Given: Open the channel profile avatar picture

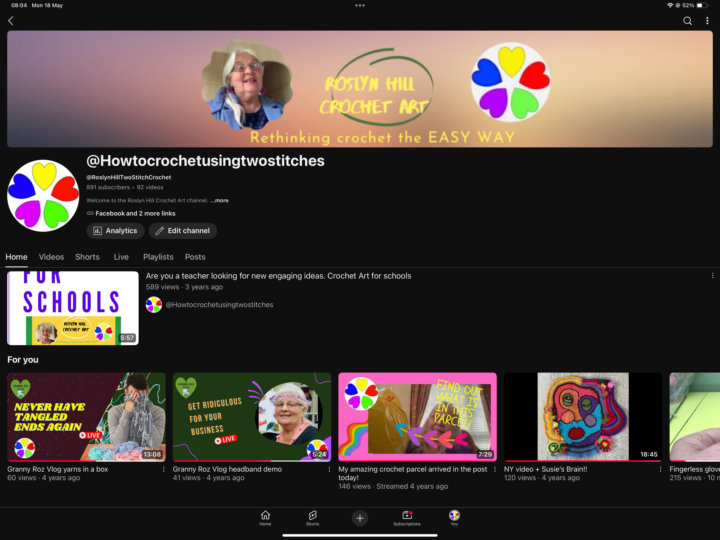Looking at the screenshot, I should click(43, 196).
